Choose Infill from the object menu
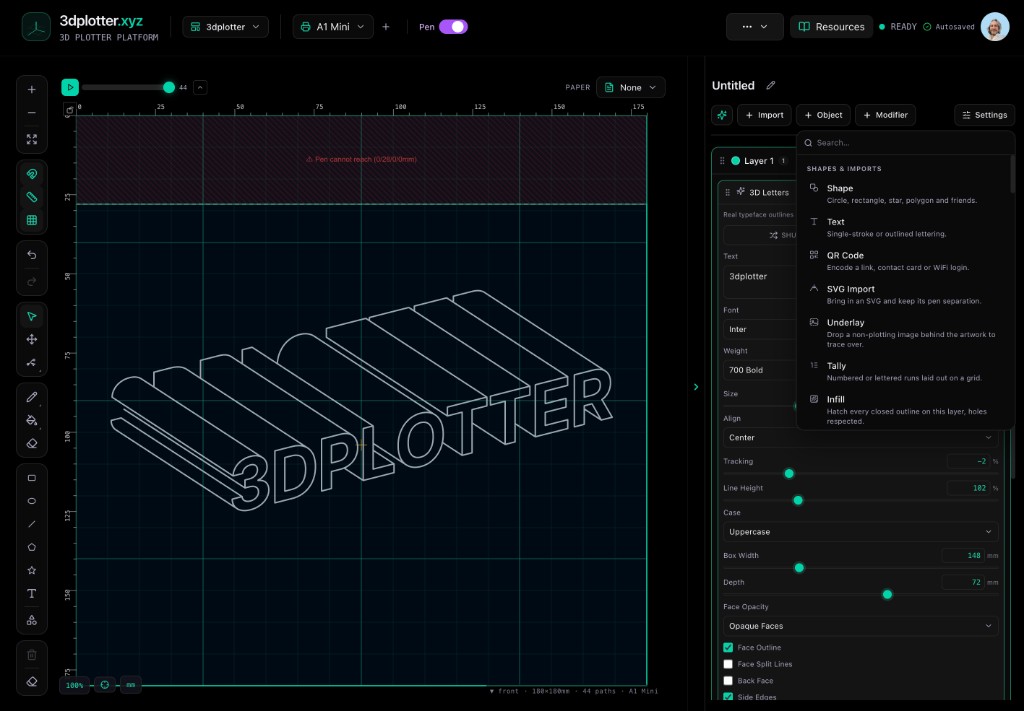This screenshot has width=1024, height=711. [904, 410]
